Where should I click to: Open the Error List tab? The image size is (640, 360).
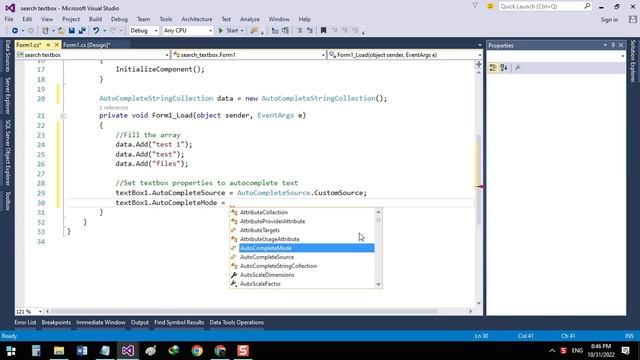[x=25, y=322]
